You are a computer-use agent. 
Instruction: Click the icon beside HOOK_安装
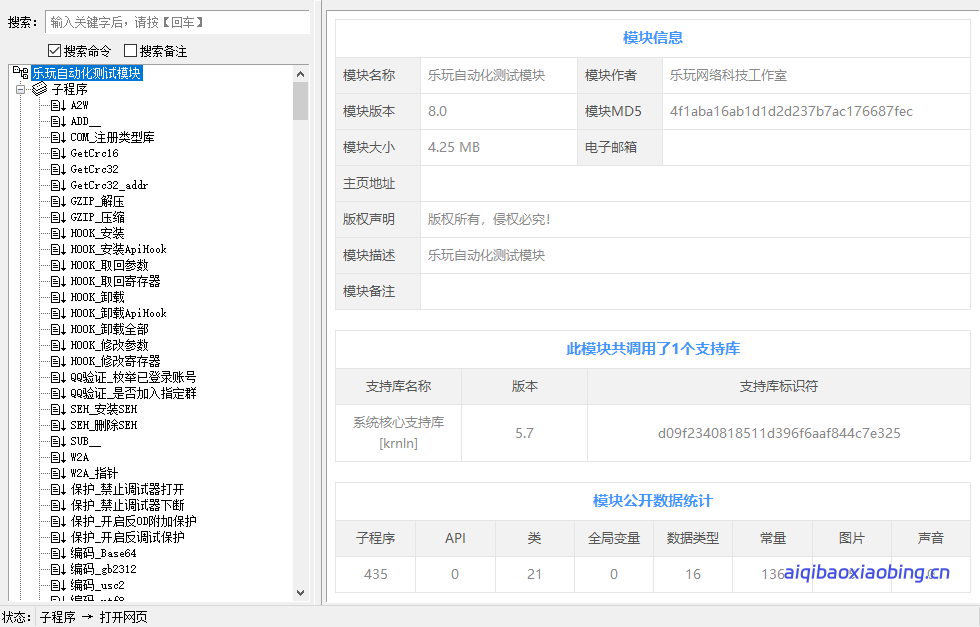58,233
